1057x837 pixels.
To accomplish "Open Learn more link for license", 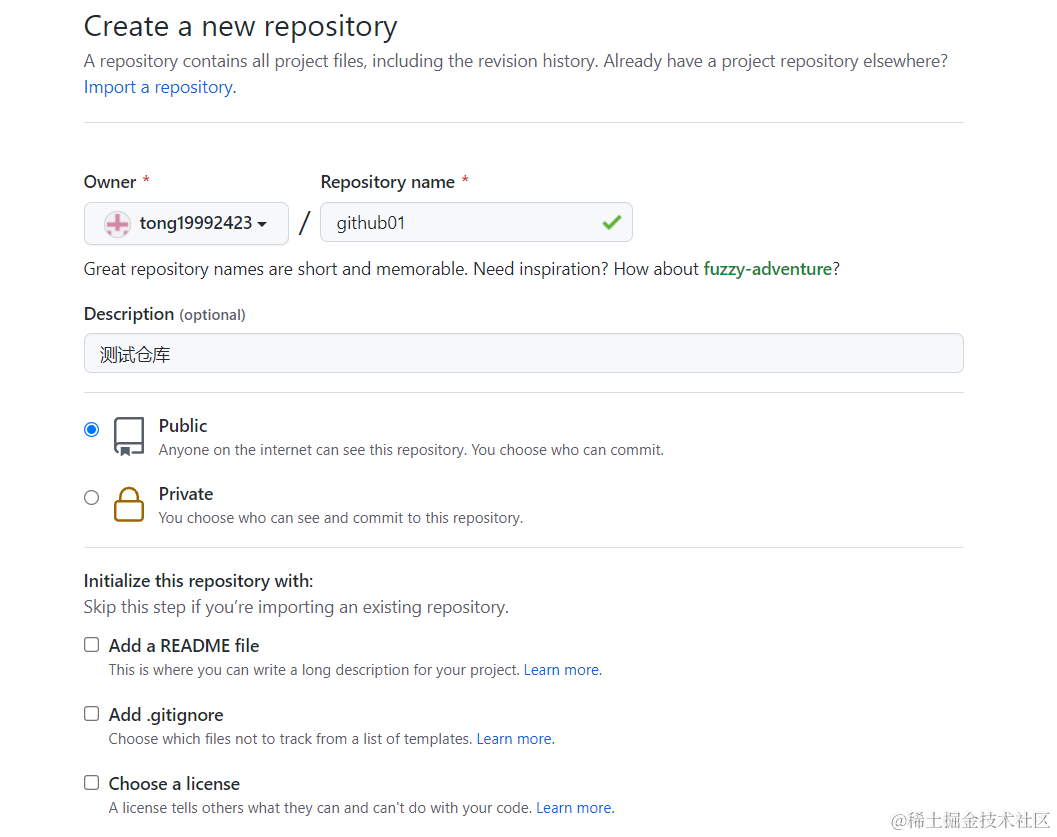I will [x=575, y=808].
